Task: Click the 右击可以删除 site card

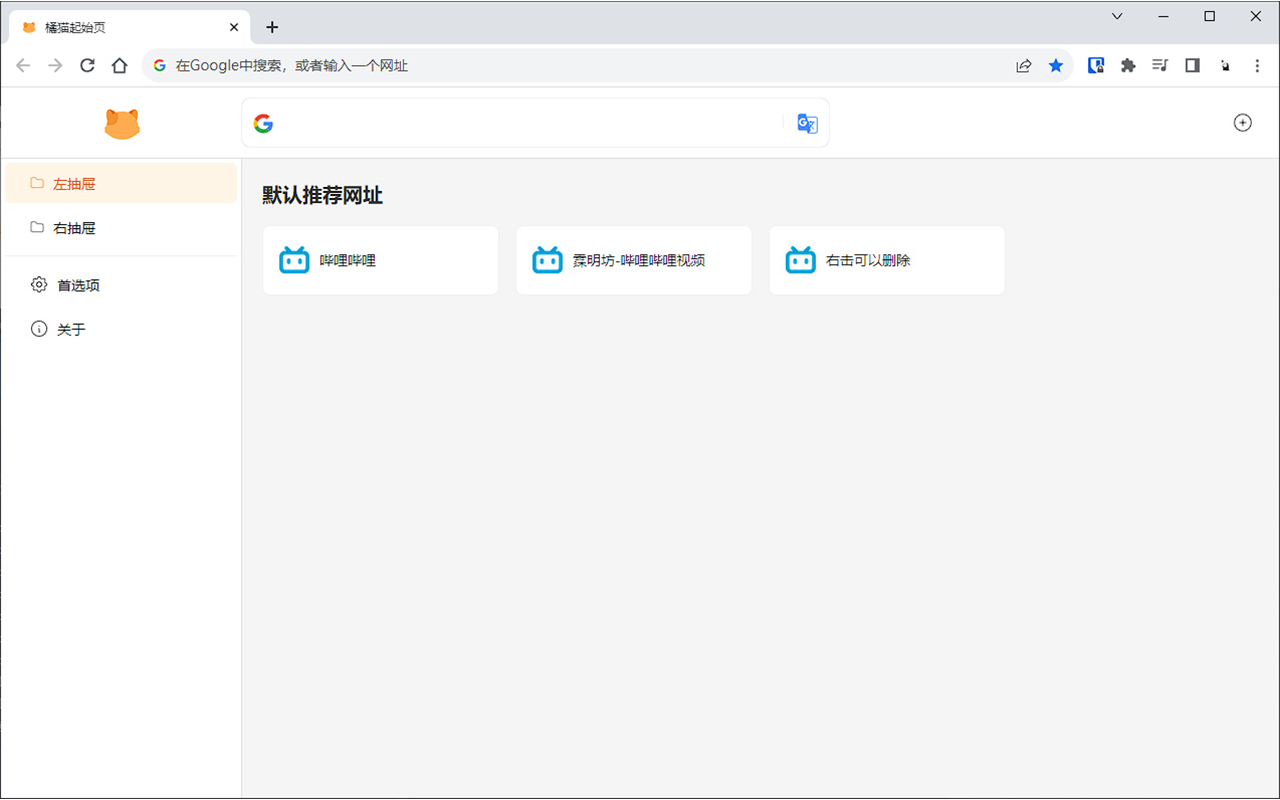Action: click(886, 259)
